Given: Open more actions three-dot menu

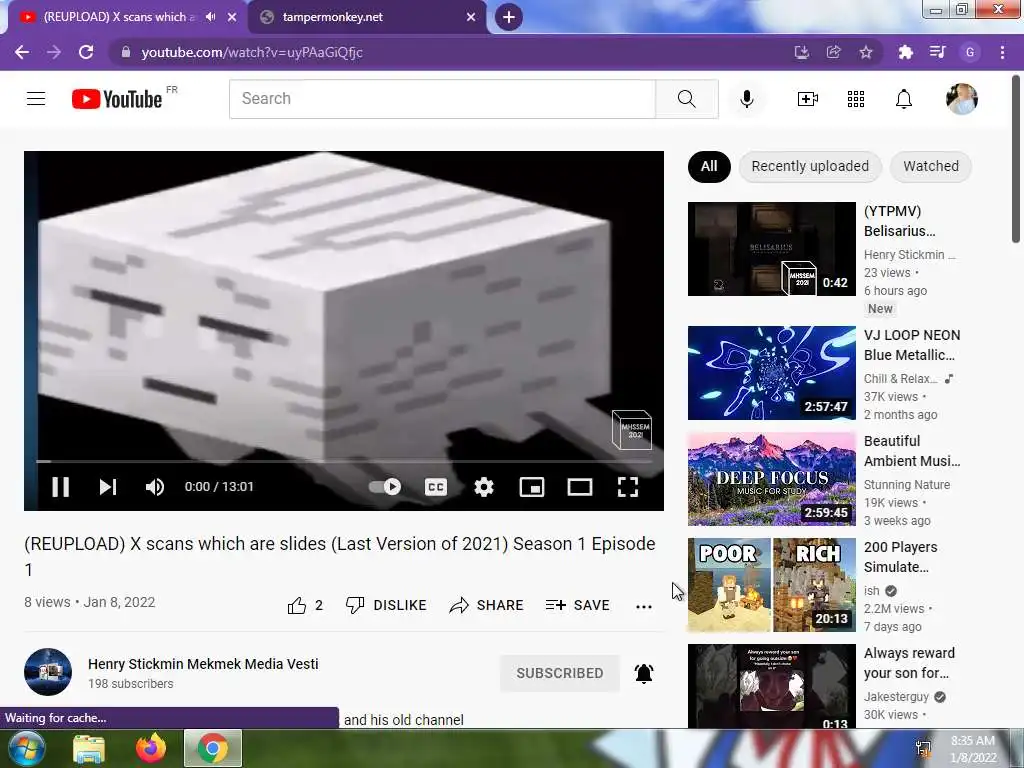Looking at the screenshot, I should click(644, 606).
